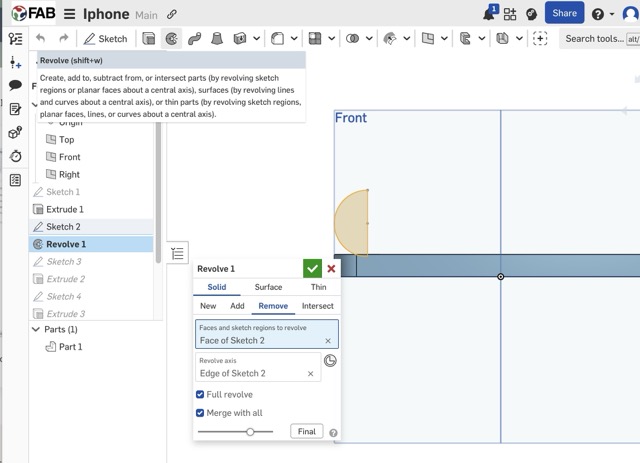
Task: Open the Boolean tool dropdown arrow
Action: click(369, 39)
